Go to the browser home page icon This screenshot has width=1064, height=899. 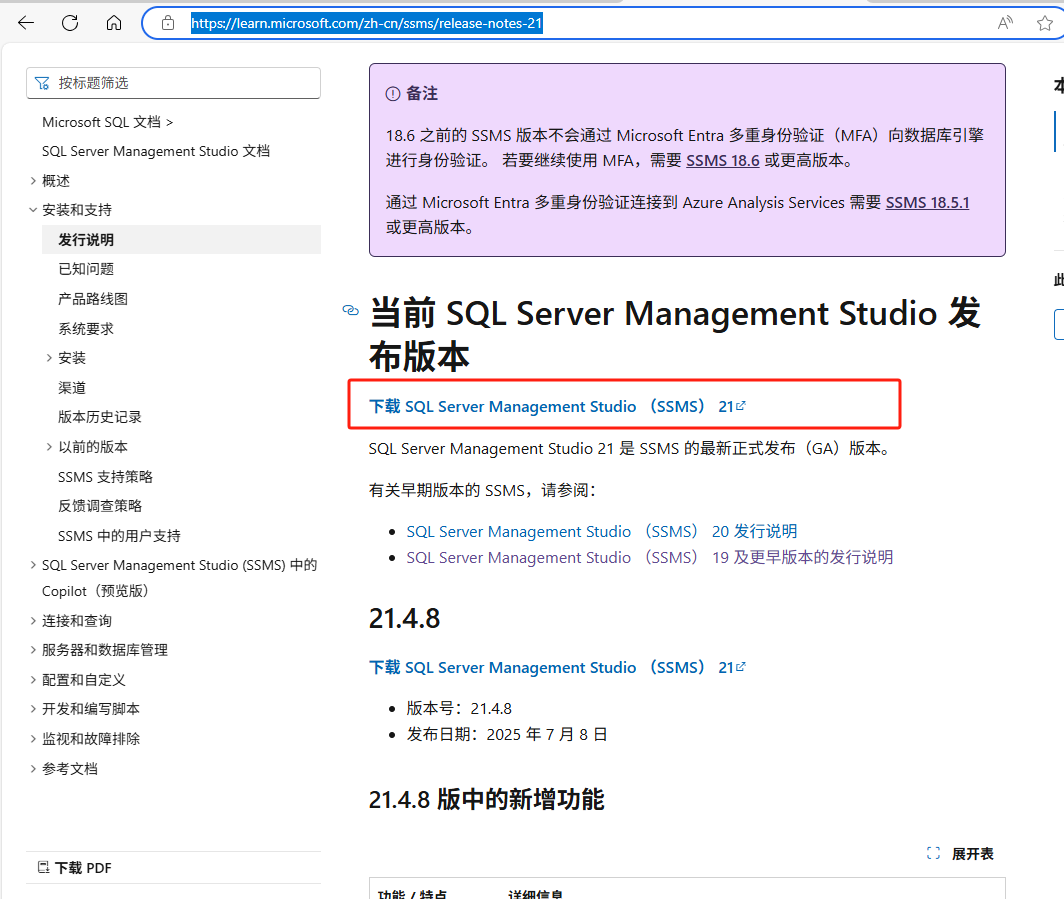(x=114, y=23)
